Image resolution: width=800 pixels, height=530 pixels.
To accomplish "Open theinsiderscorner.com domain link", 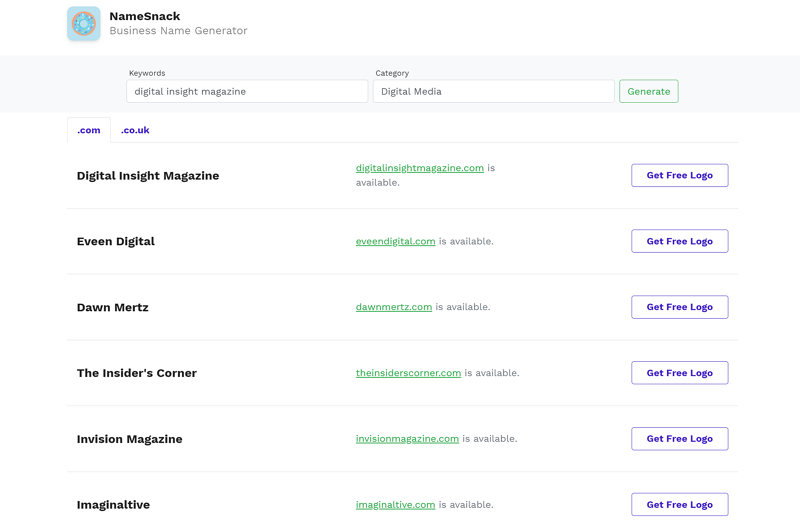I will pos(408,373).
